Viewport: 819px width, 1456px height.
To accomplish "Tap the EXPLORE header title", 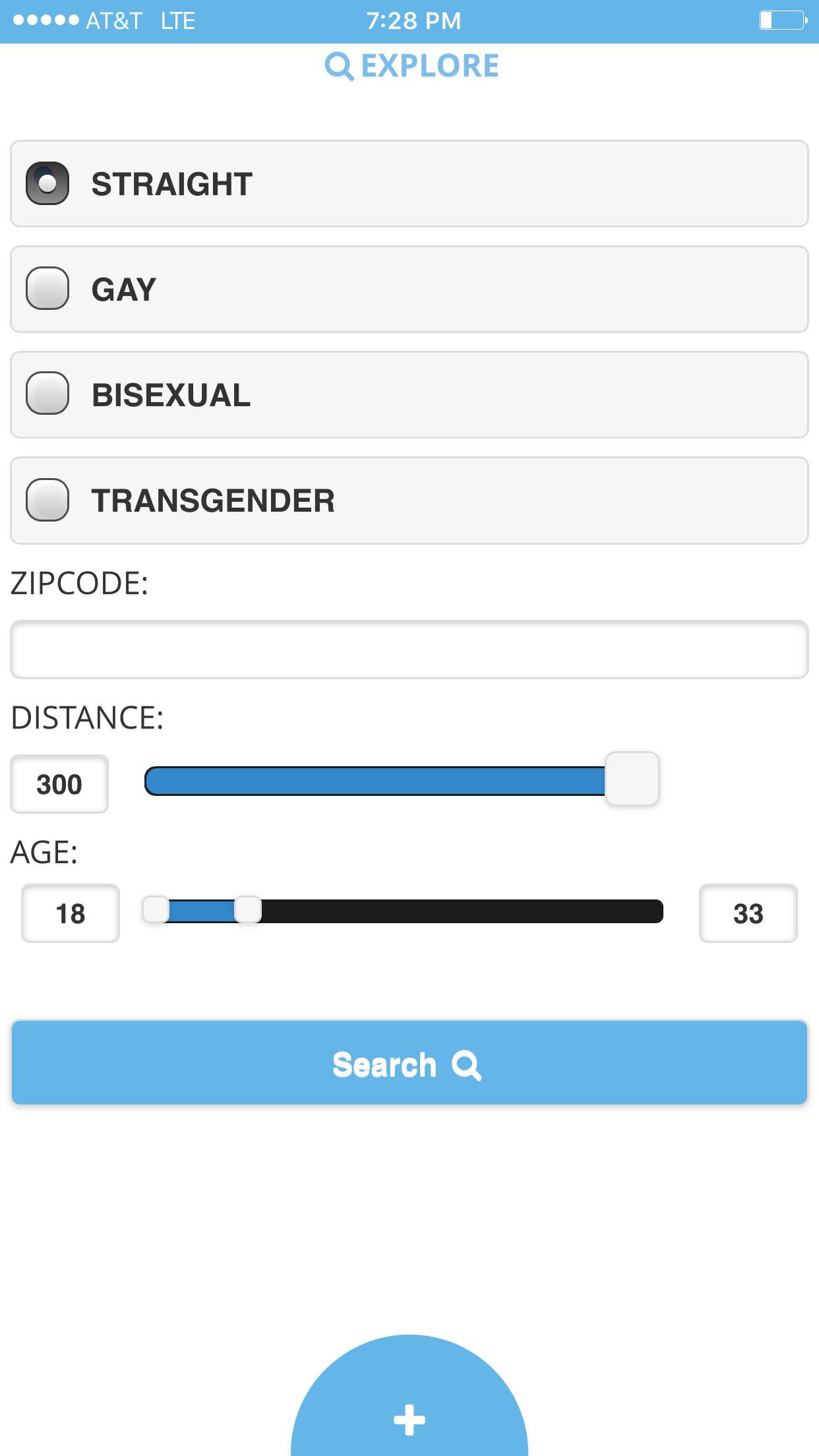I will tap(430, 66).
